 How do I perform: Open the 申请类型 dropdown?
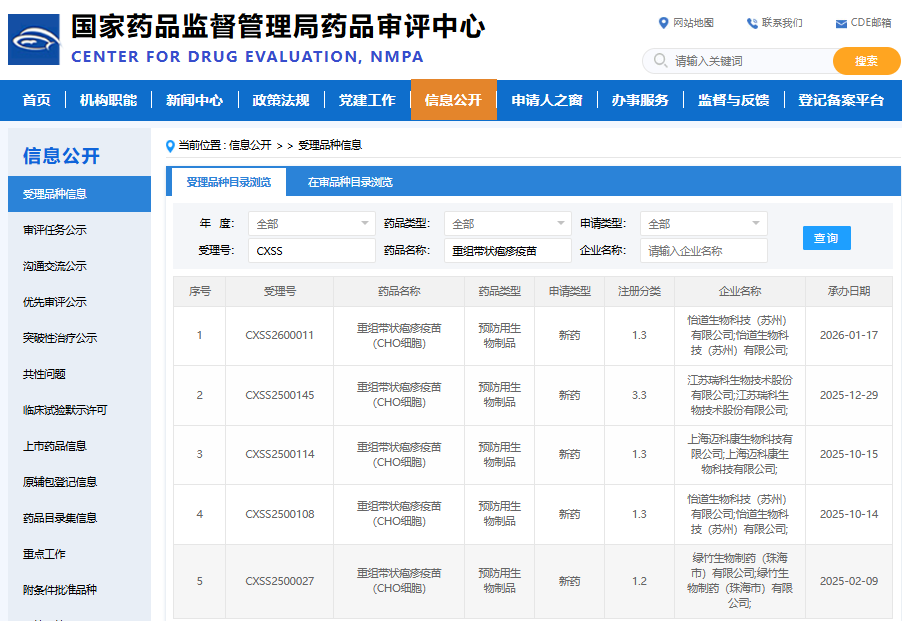pyautogui.click(x=704, y=224)
